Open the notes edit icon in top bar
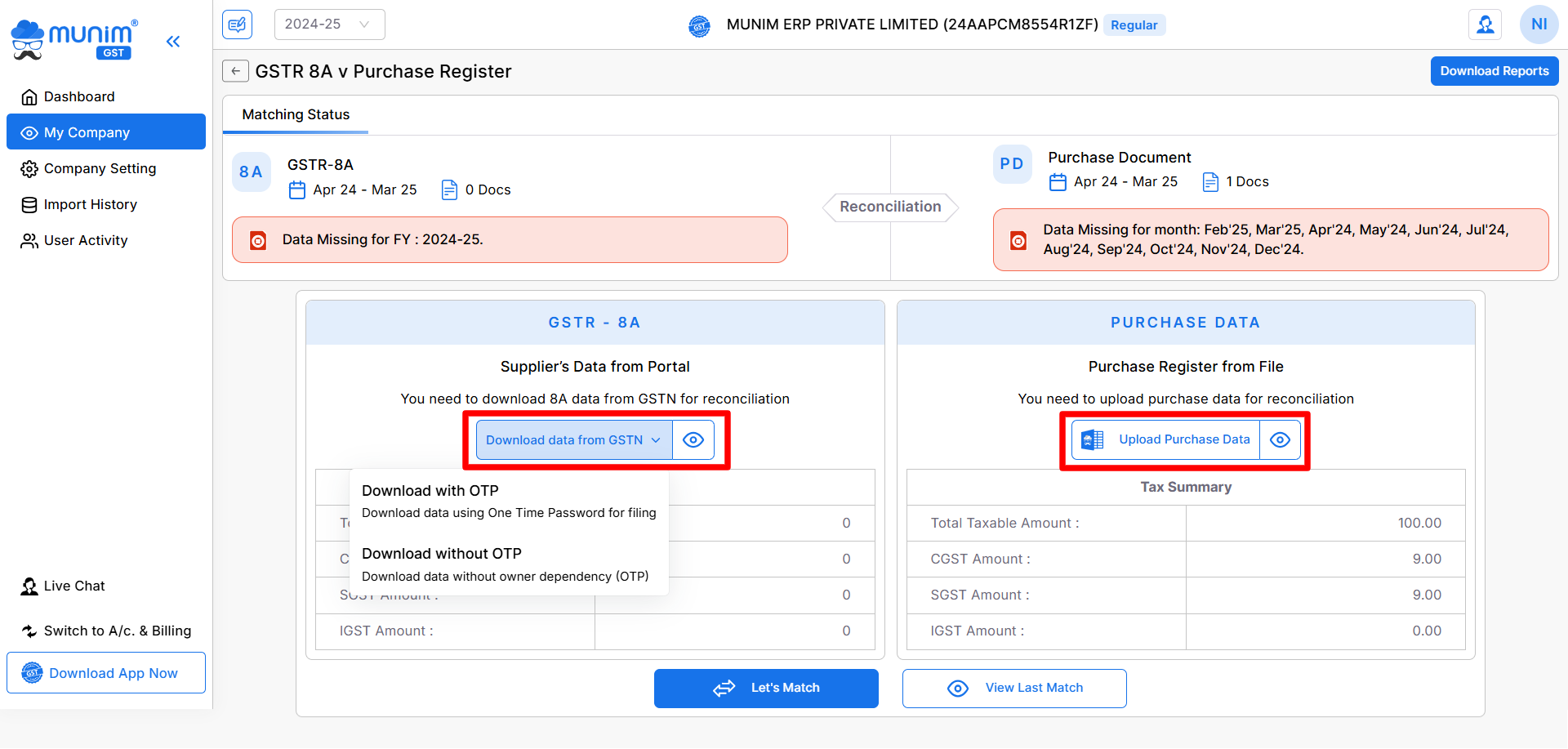 (237, 25)
